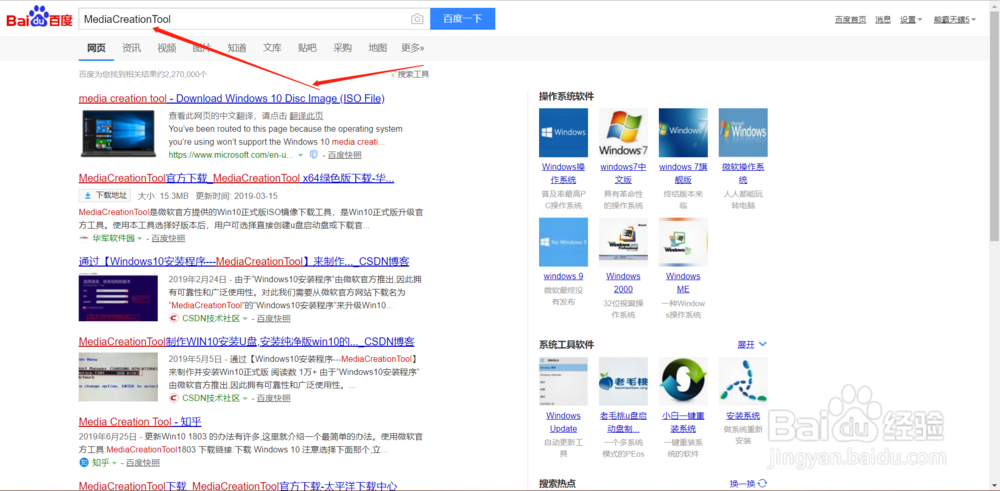Click the Windows 2000 image

623,242
